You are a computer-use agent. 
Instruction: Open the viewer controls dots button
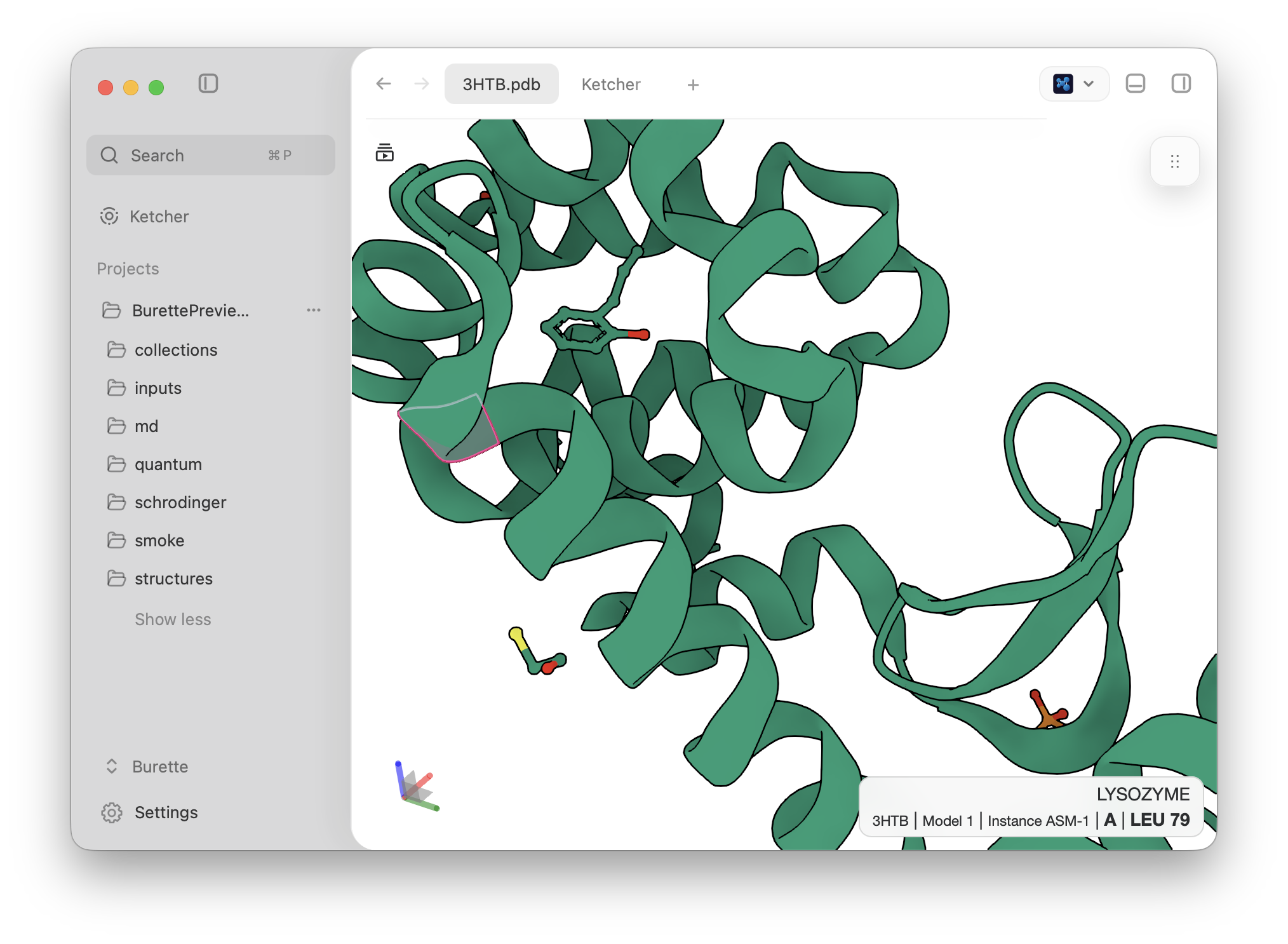[x=1174, y=161]
